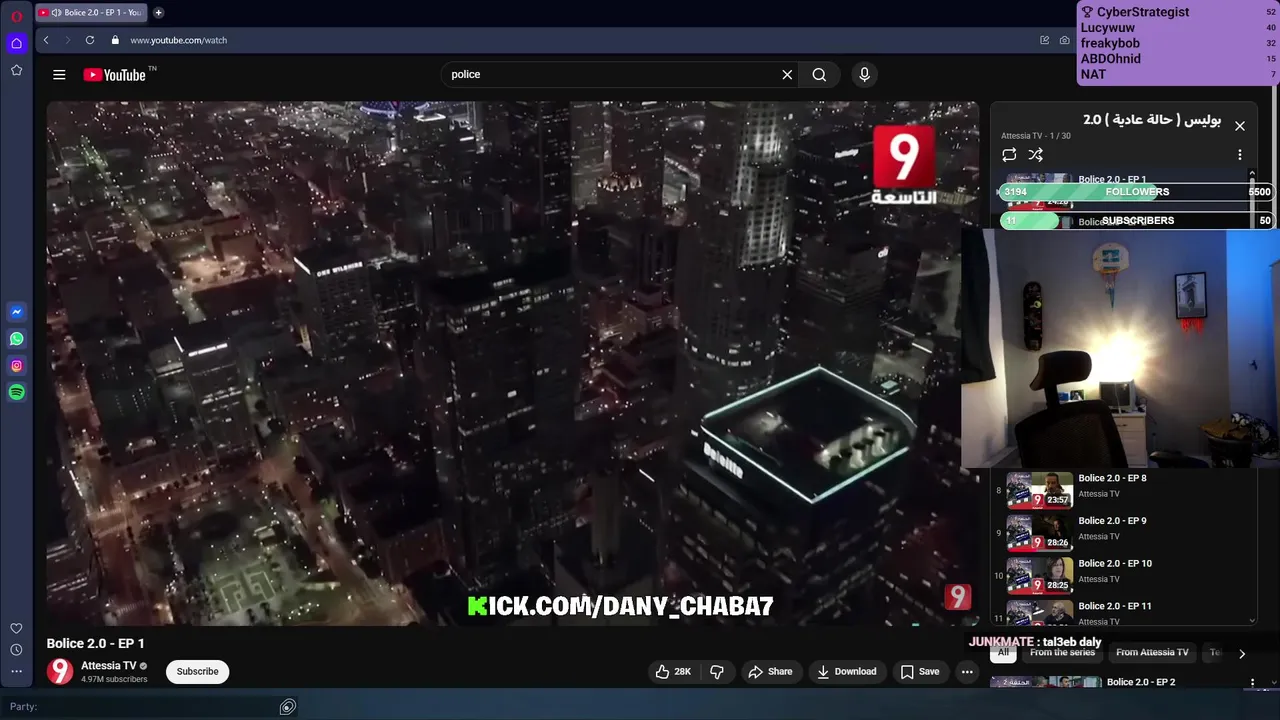
Task: Open more actions menu beside Save
Action: pyautogui.click(x=967, y=672)
